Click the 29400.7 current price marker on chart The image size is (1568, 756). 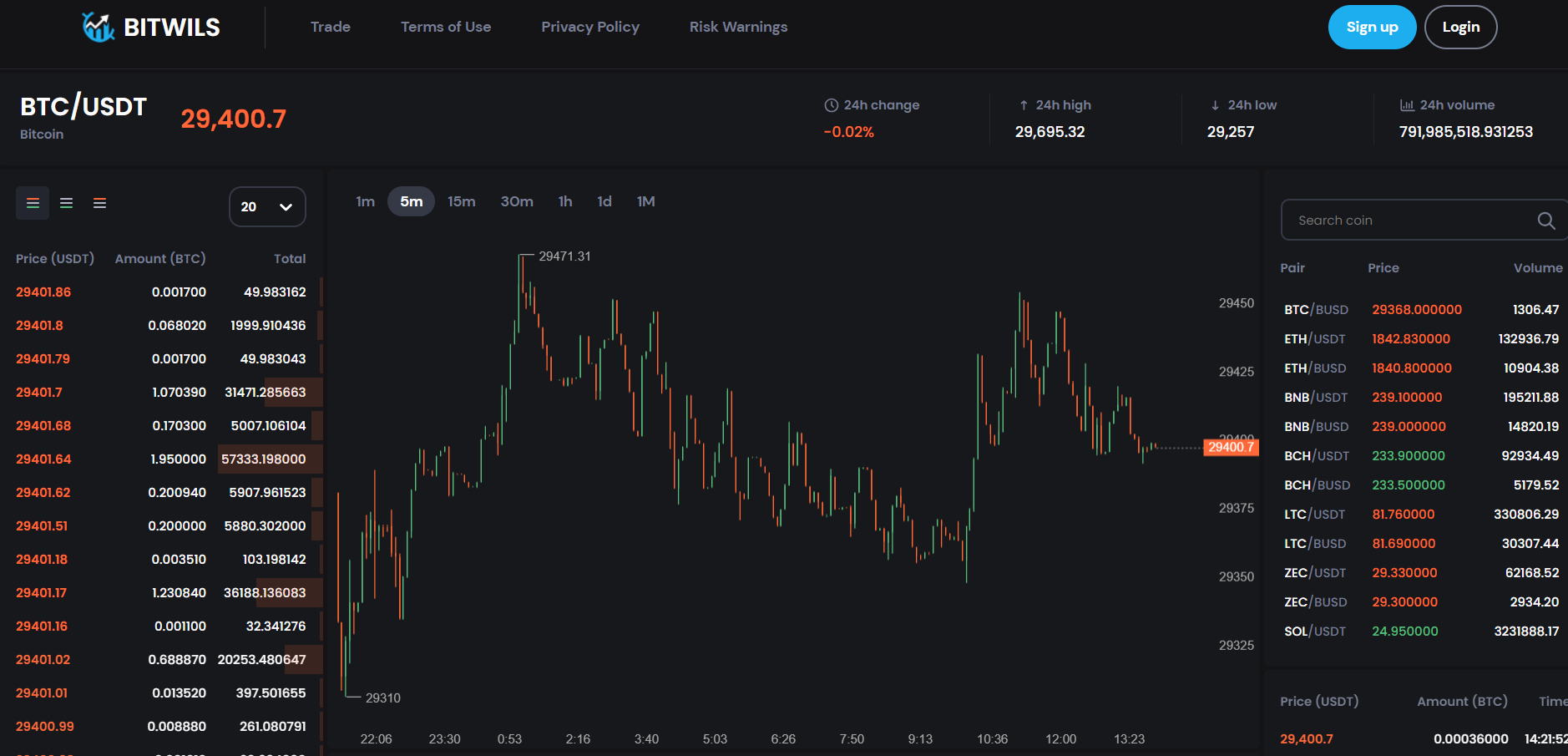(1231, 447)
